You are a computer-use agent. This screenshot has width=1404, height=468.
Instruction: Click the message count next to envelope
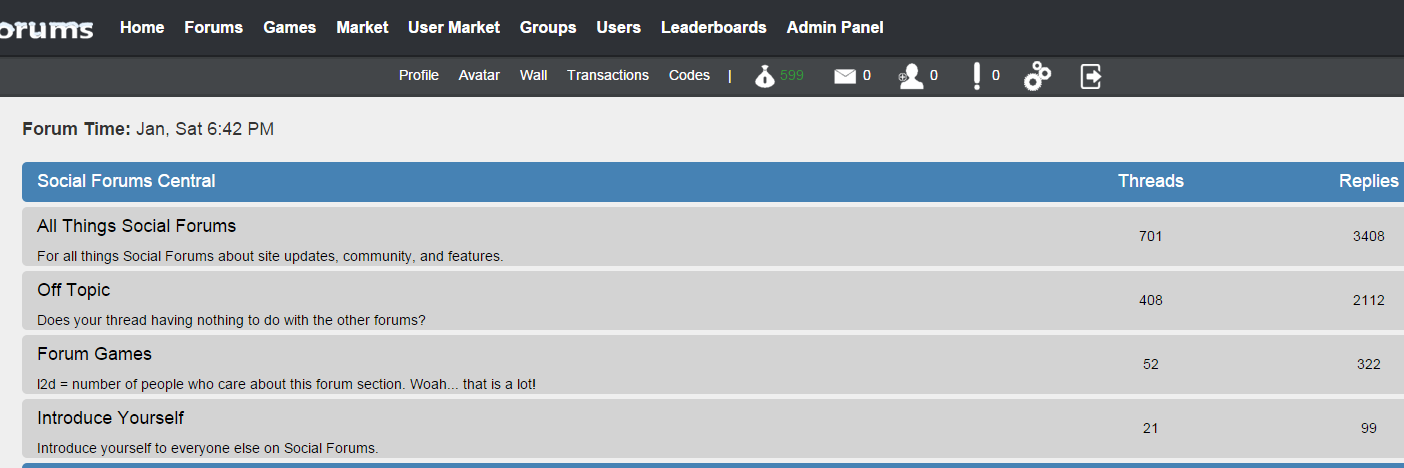(867, 75)
